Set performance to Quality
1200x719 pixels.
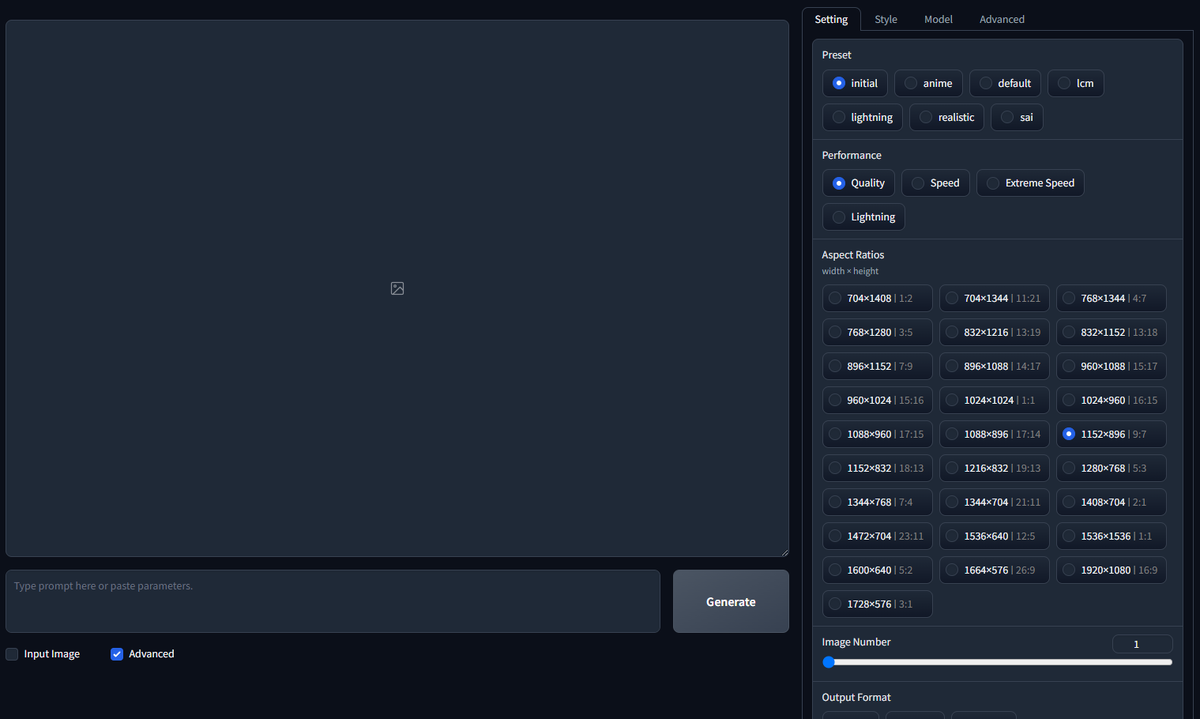[858, 183]
